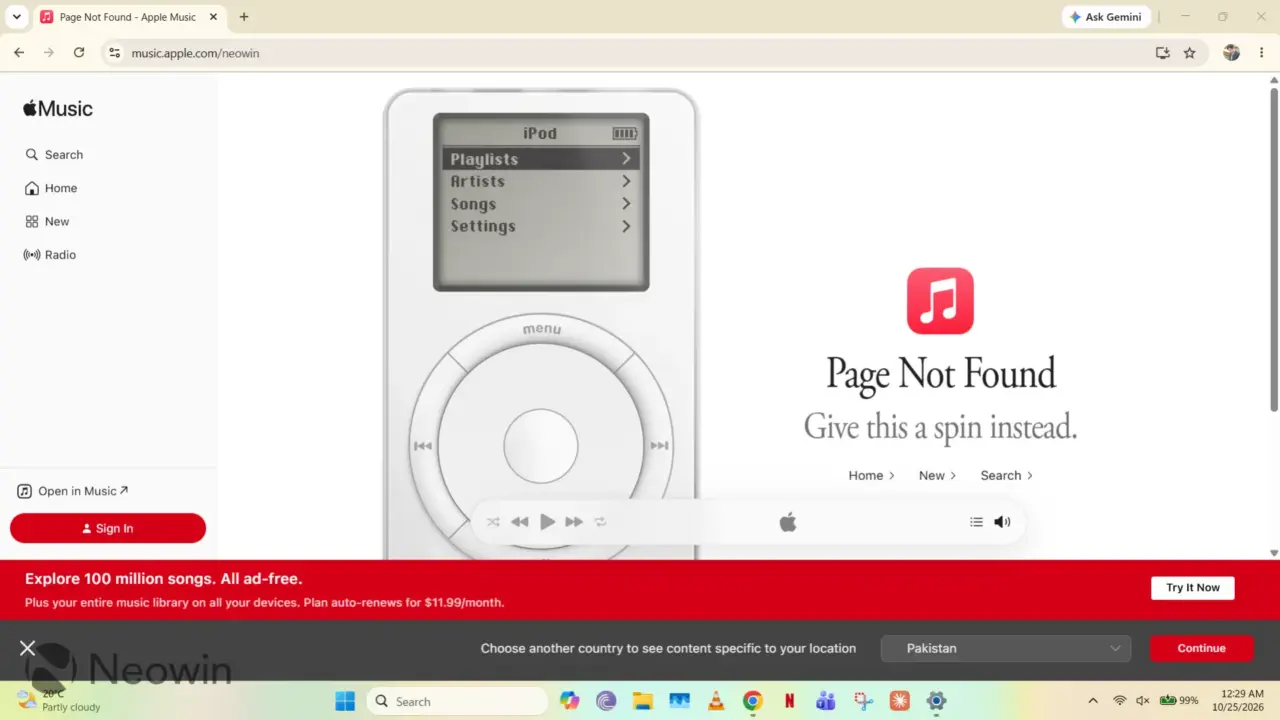Close the country selection banner
The image size is (1280, 720).
[x=28, y=648]
